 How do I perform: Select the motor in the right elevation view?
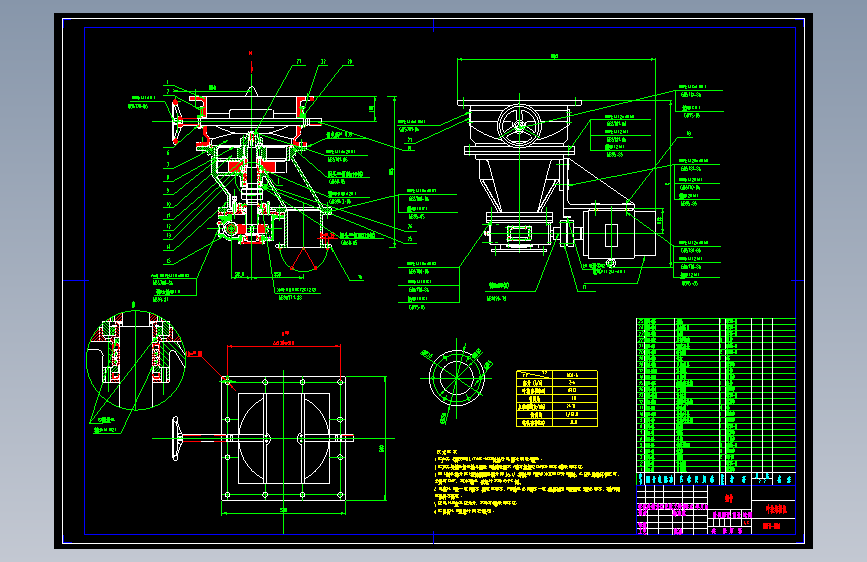619,233
